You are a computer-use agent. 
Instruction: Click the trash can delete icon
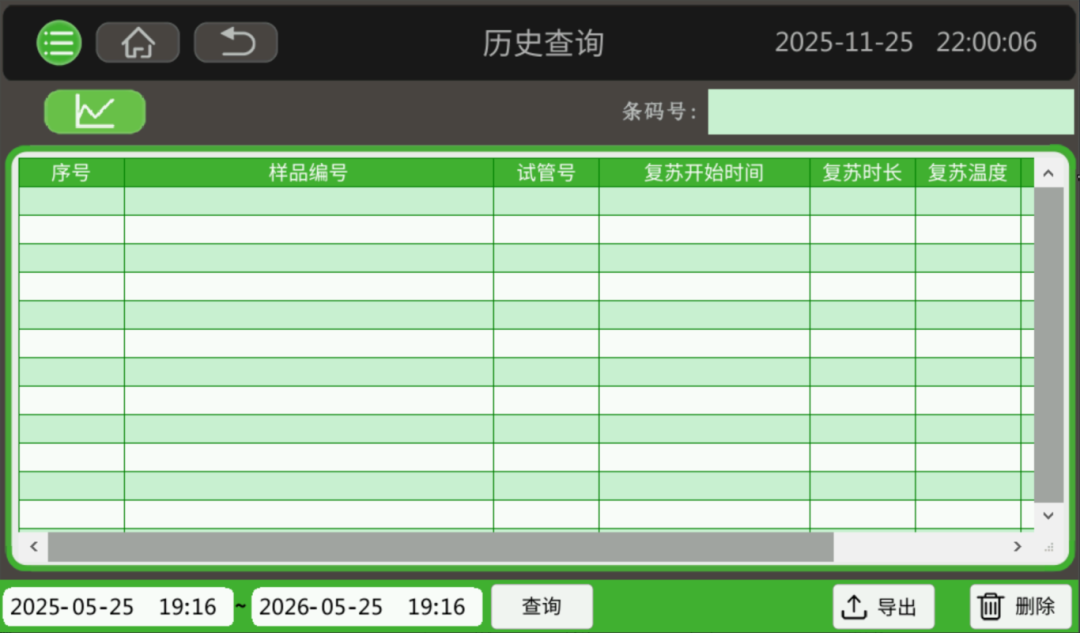[x=990, y=607]
